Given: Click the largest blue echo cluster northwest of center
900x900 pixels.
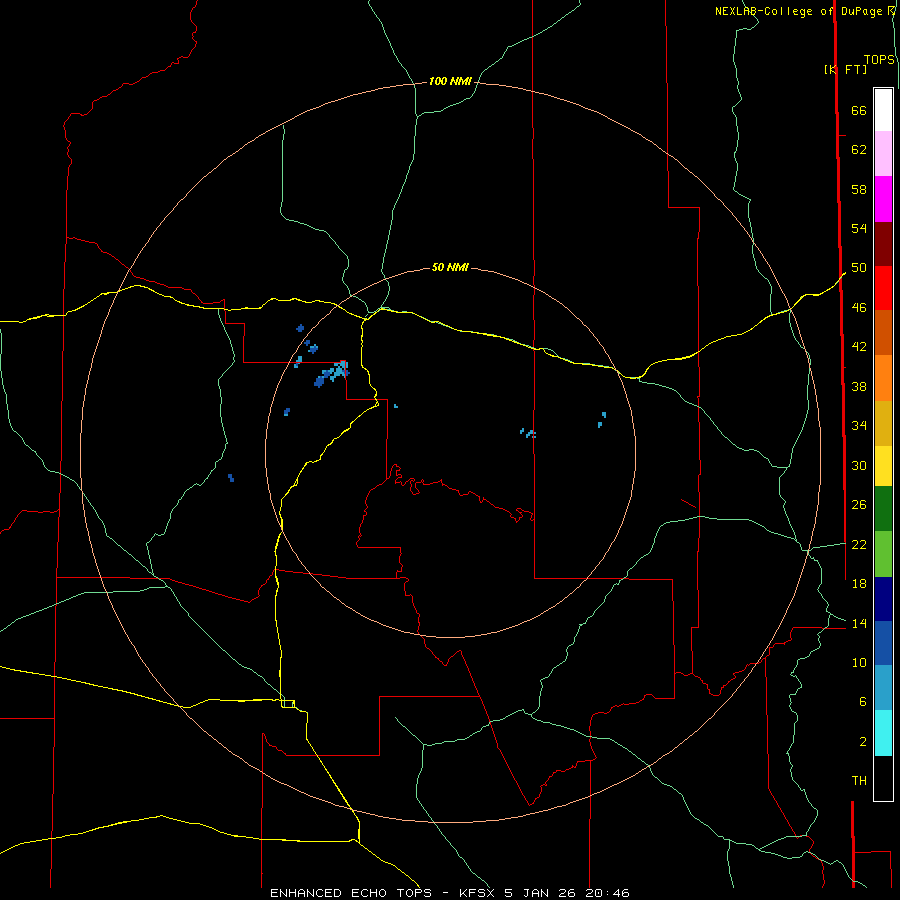Looking at the screenshot, I should [332, 374].
